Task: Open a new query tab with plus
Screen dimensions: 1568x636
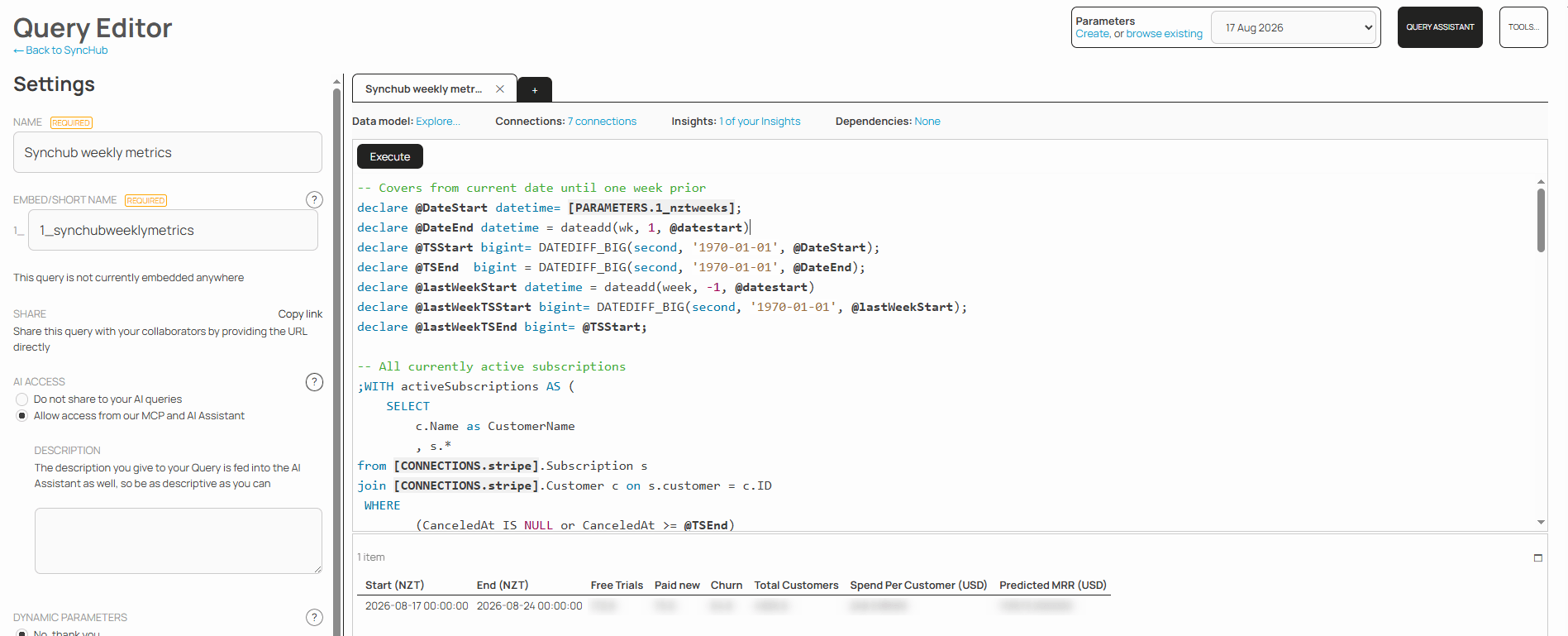Action: point(535,90)
